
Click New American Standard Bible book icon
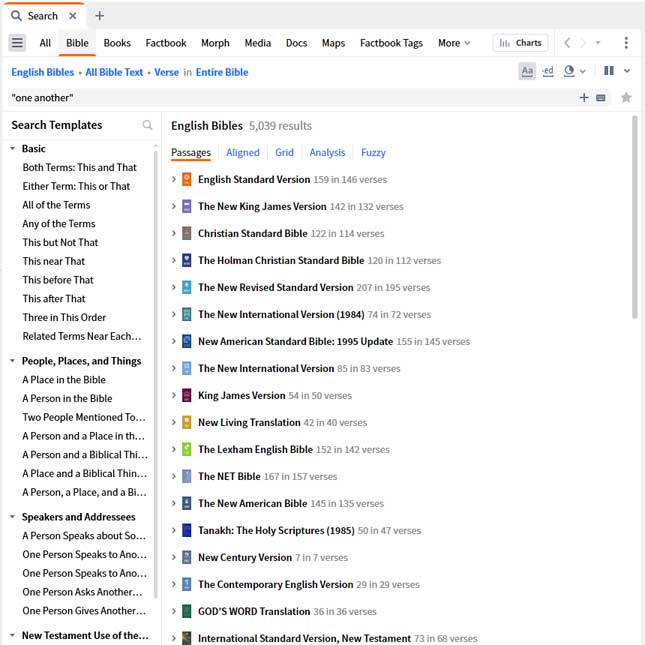[186, 341]
